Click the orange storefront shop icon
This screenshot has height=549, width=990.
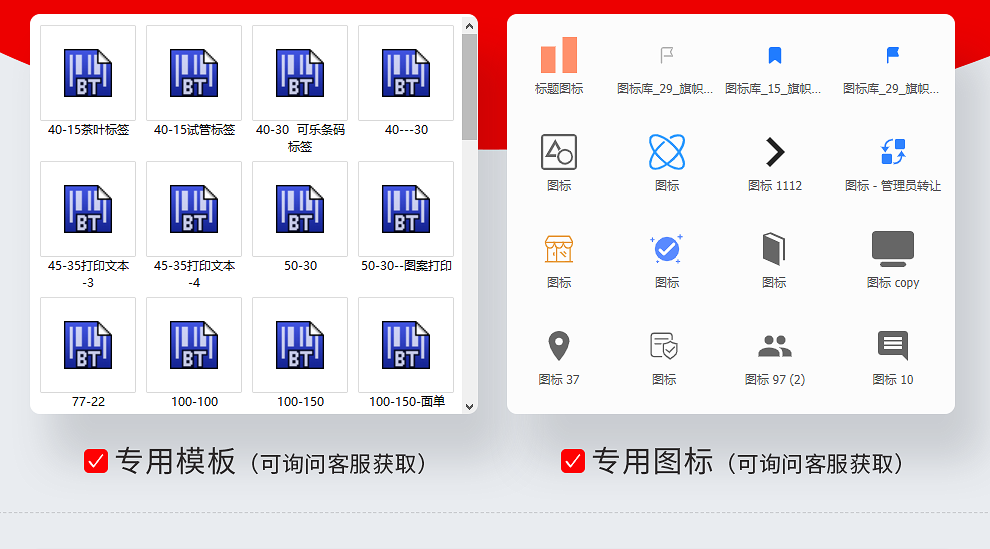559,249
